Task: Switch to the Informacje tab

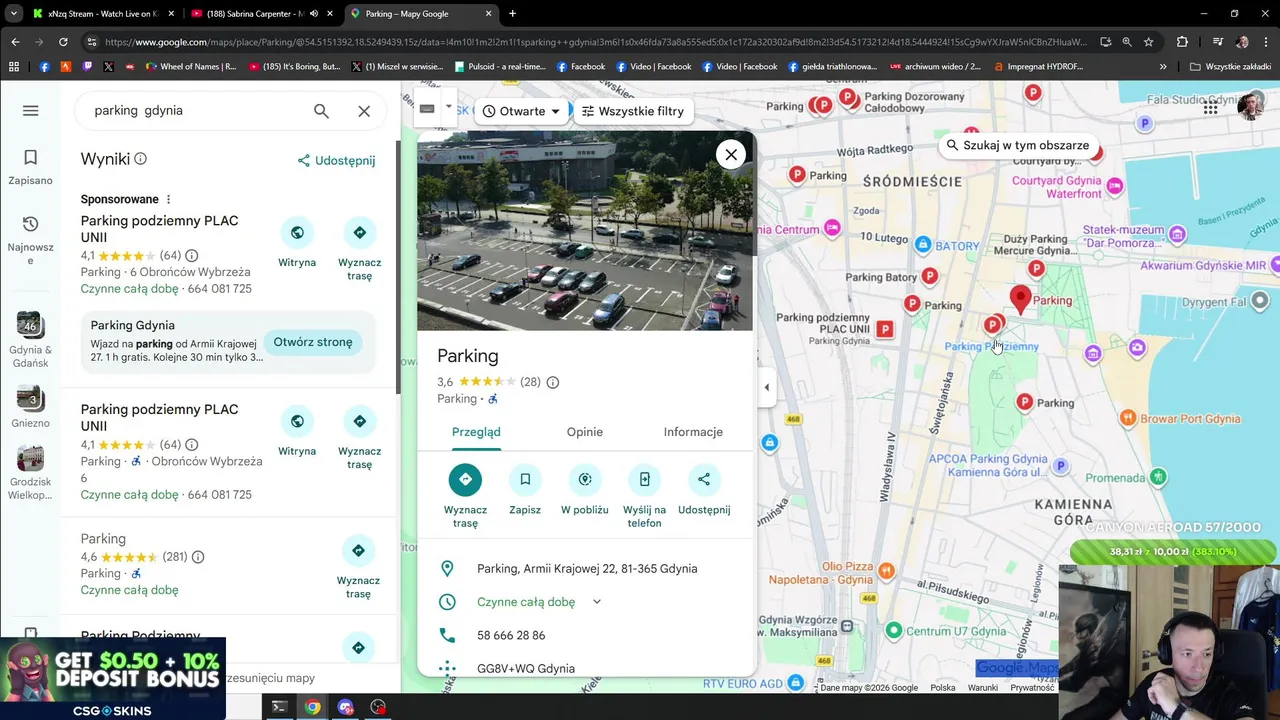Action: 693,432
